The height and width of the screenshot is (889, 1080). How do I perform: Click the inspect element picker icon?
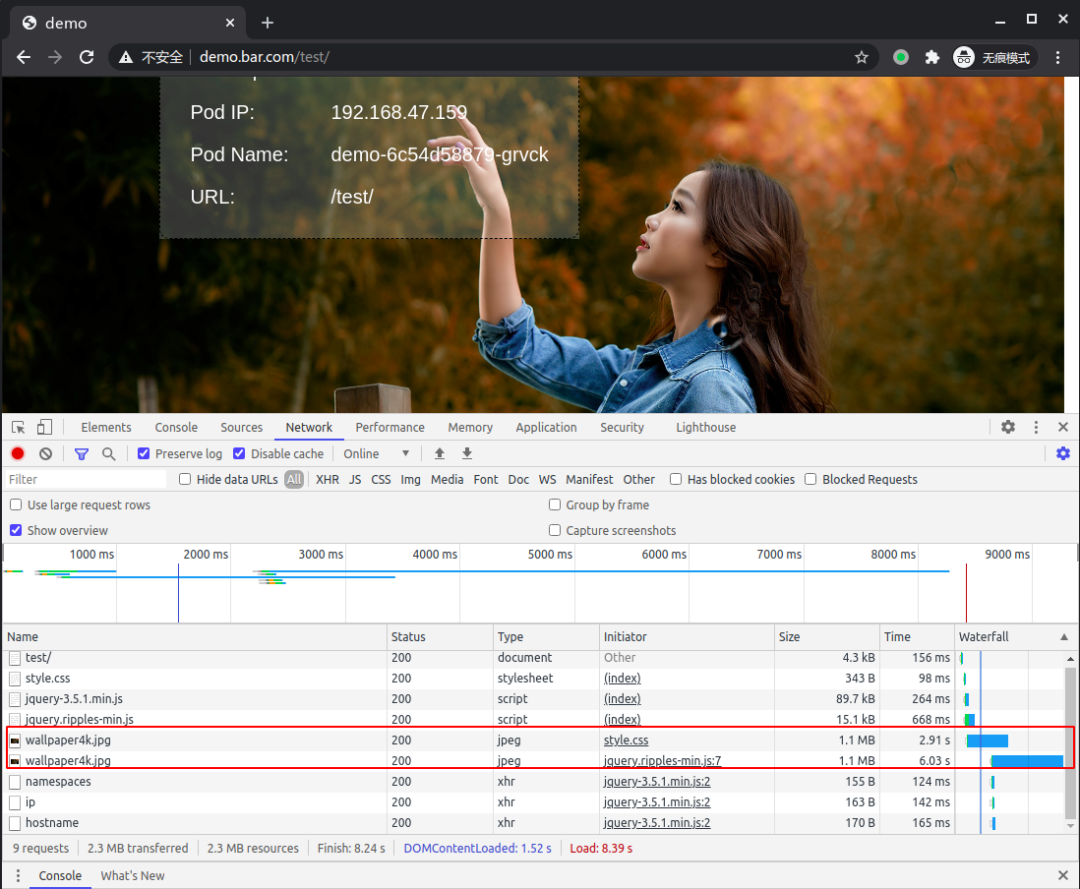tap(19, 427)
